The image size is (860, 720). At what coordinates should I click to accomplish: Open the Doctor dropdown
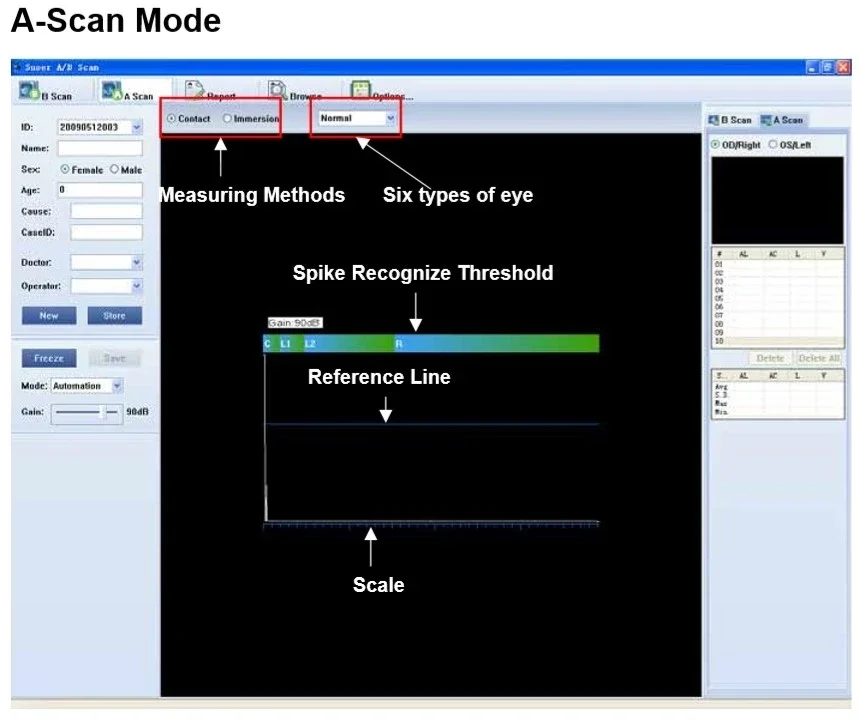coord(137,263)
